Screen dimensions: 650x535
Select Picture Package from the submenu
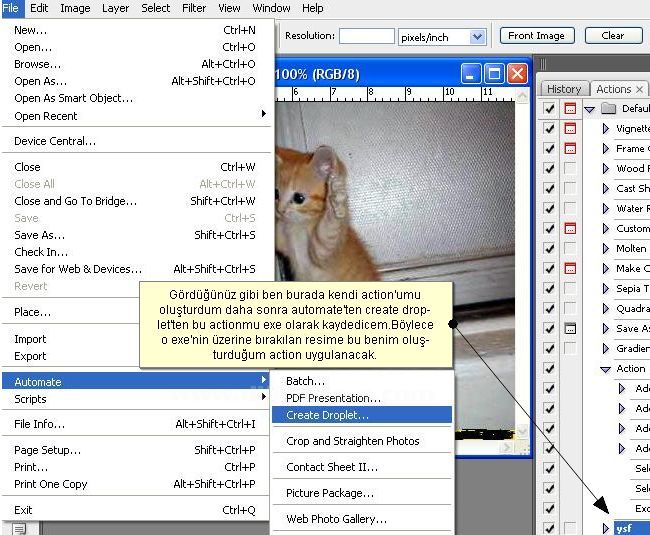pos(362,493)
